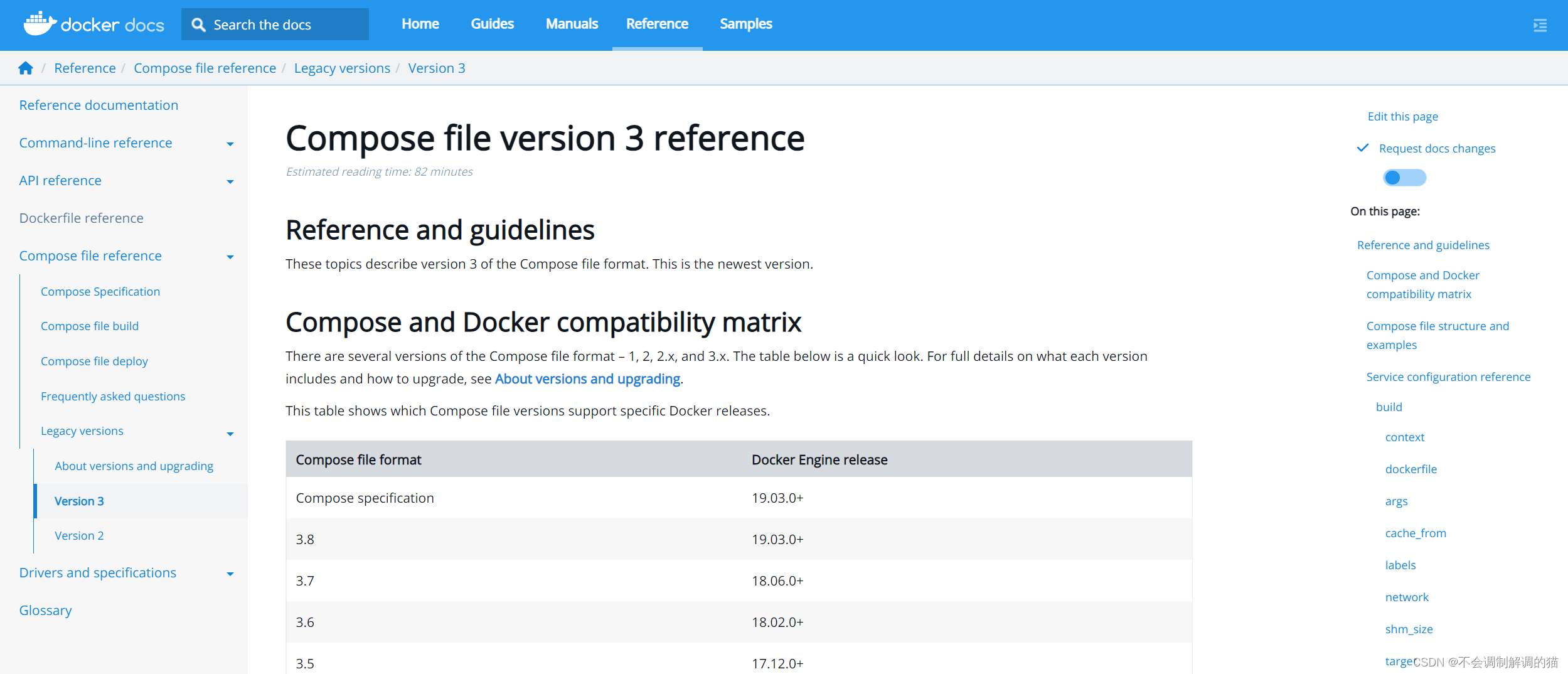Click Edit this page link

[x=1402, y=116]
